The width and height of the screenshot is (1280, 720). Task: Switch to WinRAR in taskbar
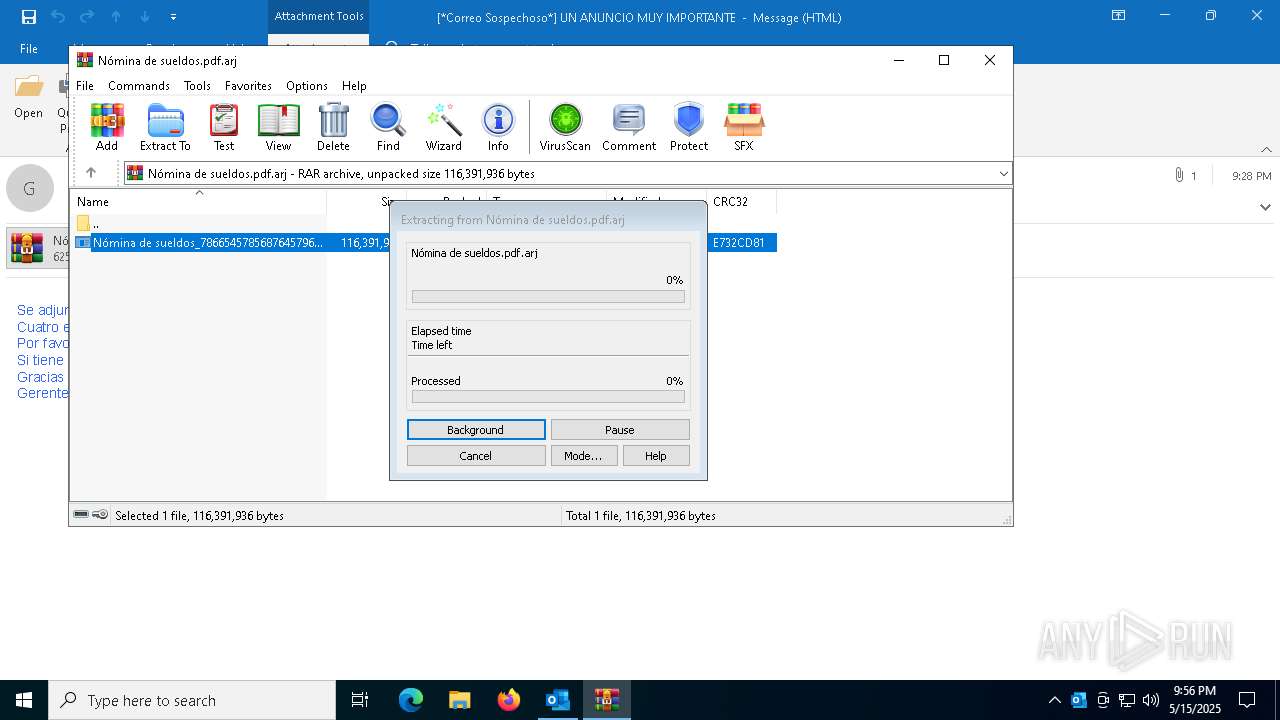tap(606, 700)
